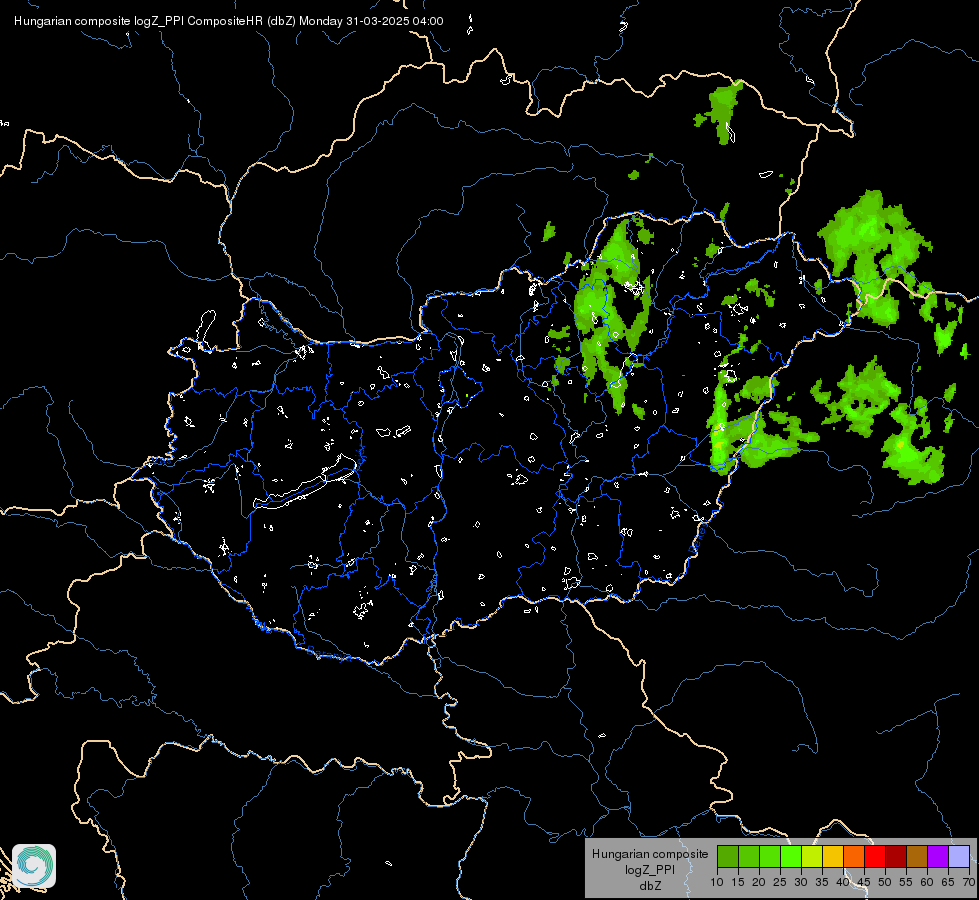Select the 35–40 dBZ yellow swatch
This screenshot has height=900, width=979.
[x=833, y=856]
